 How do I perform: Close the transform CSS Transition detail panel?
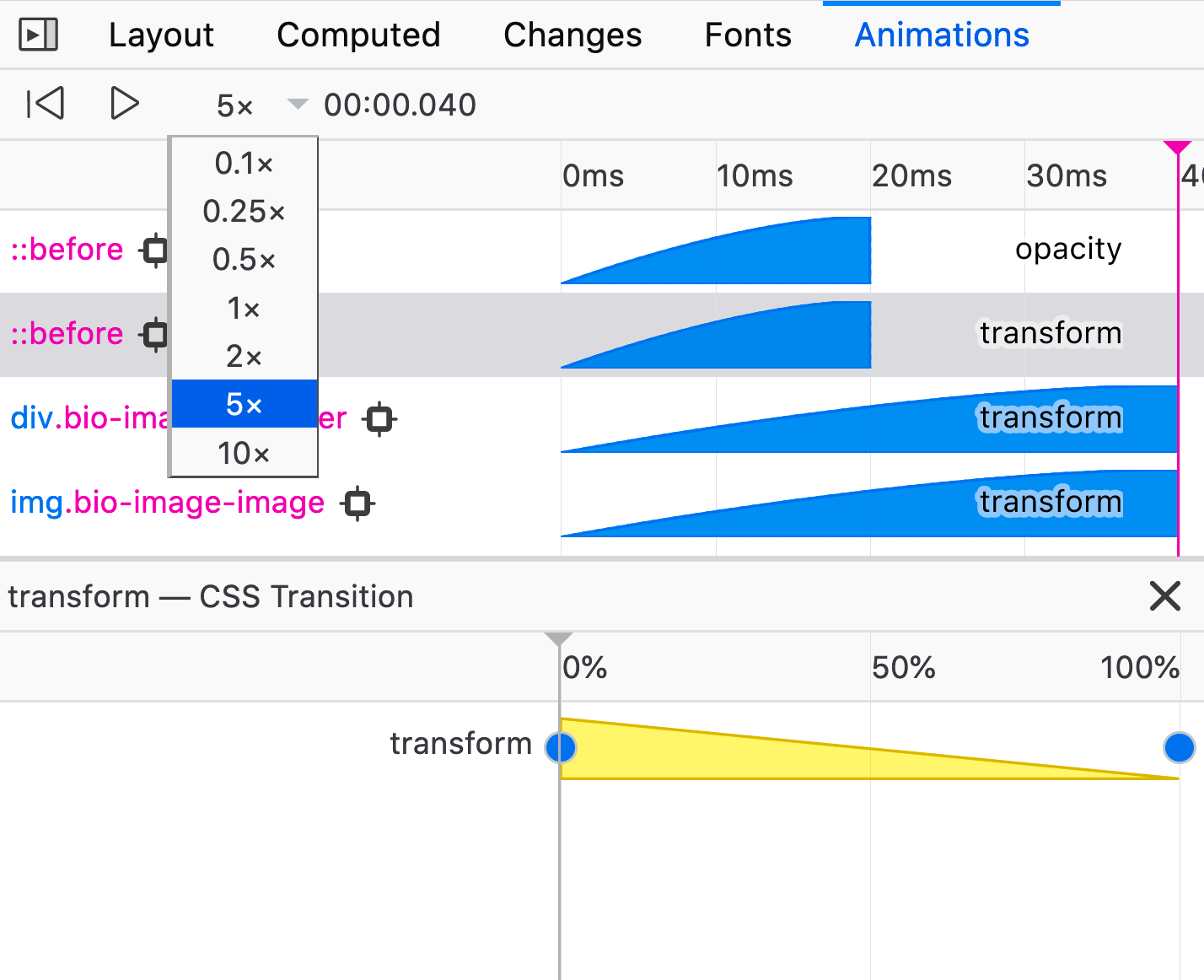[1164, 596]
